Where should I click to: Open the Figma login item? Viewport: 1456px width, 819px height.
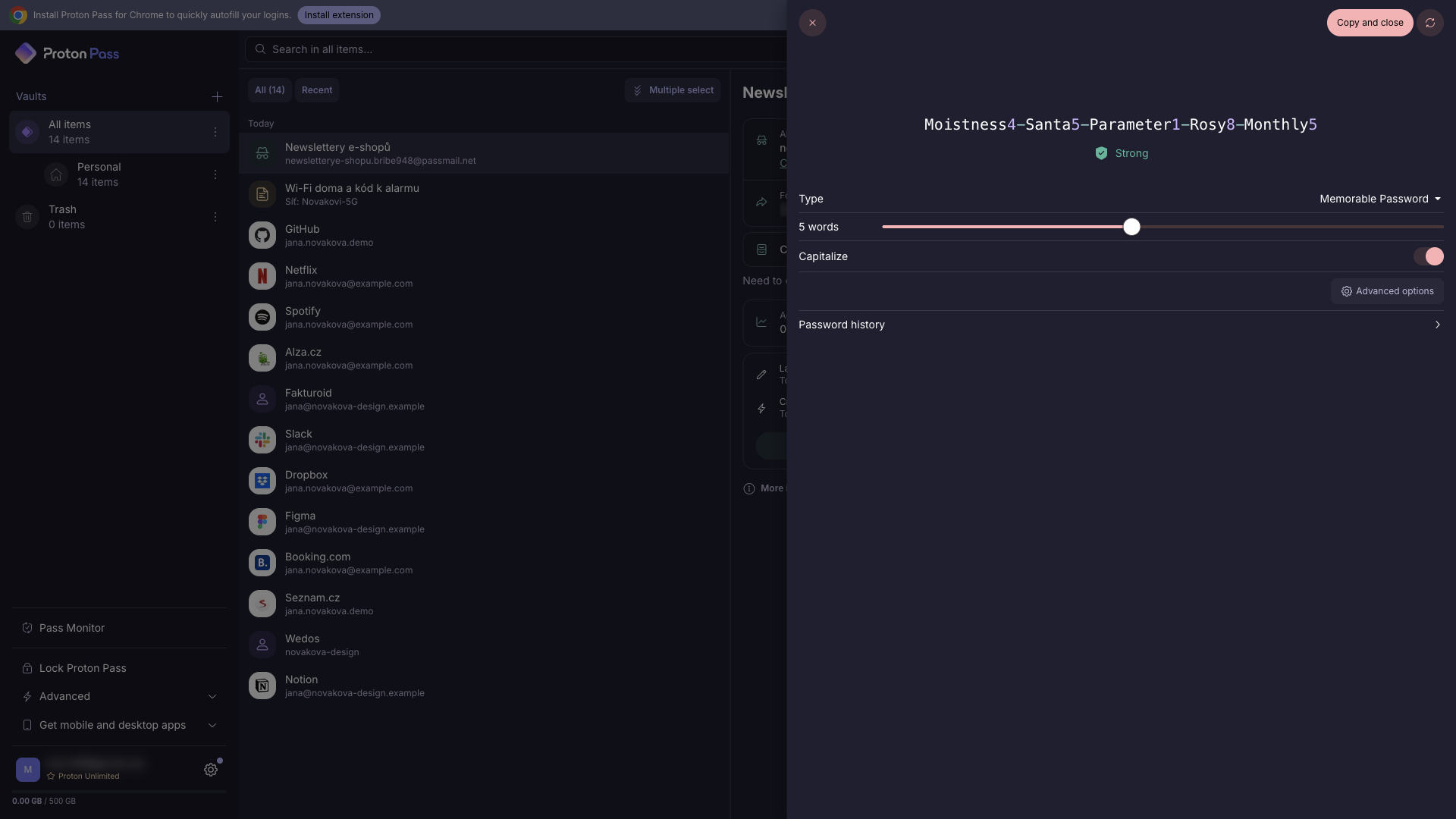coord(484,522)
